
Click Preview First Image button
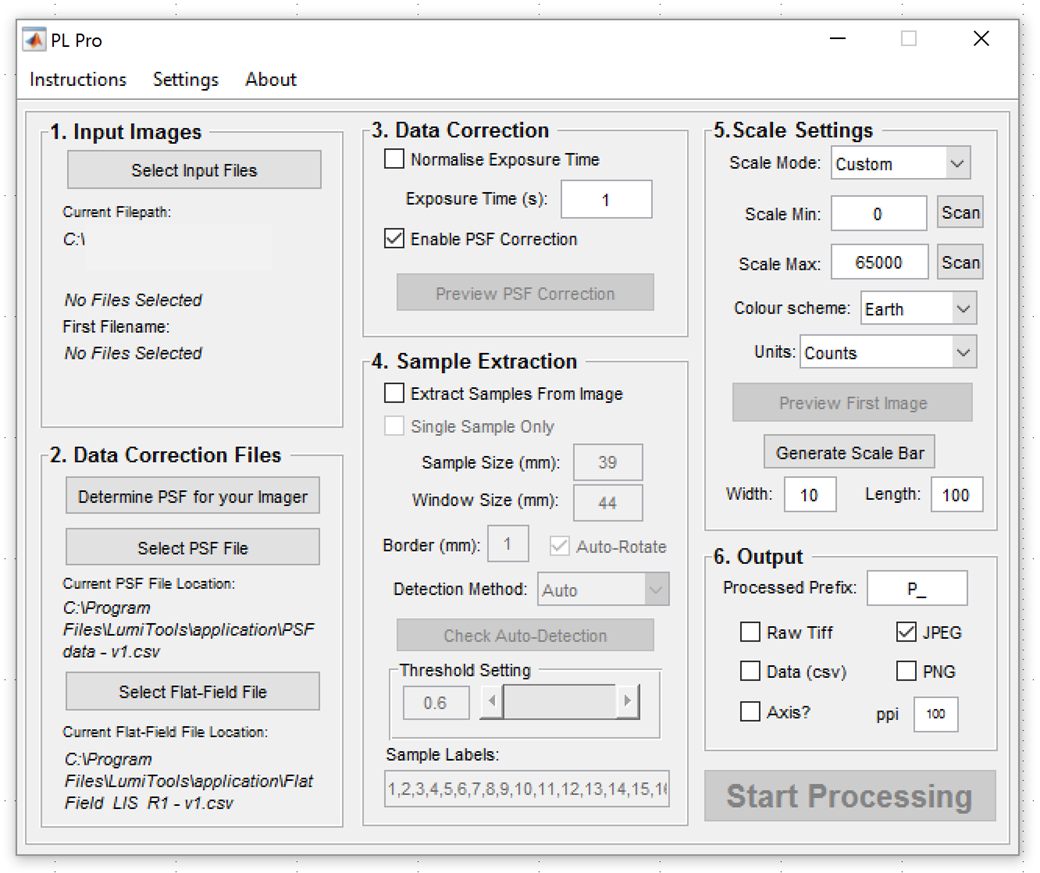(x=852, y=402)
